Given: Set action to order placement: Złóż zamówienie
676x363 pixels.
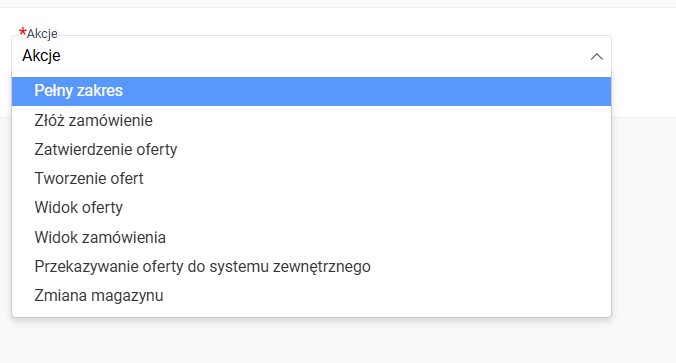Looking at the screenshot, I should 311,120.
